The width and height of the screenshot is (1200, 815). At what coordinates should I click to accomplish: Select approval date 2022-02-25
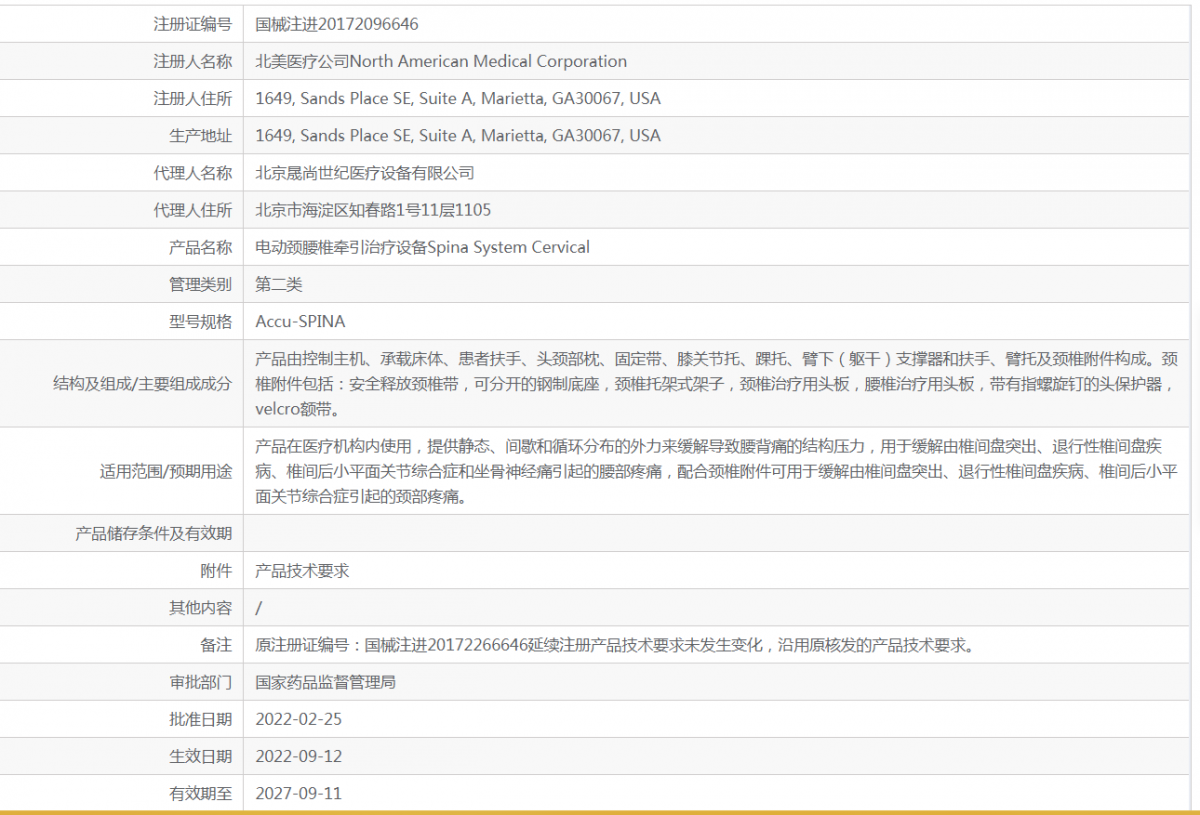coord(299,719)
